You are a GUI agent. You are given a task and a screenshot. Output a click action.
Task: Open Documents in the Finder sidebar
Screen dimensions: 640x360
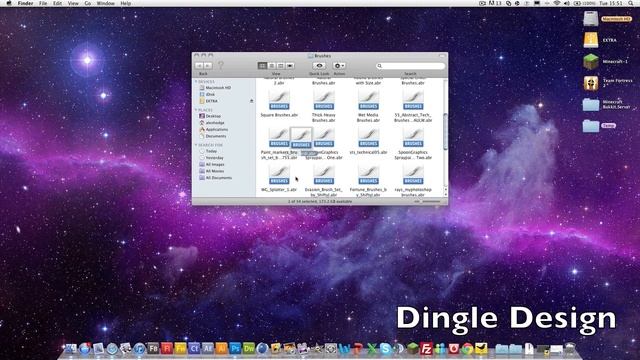coord(213,136)
